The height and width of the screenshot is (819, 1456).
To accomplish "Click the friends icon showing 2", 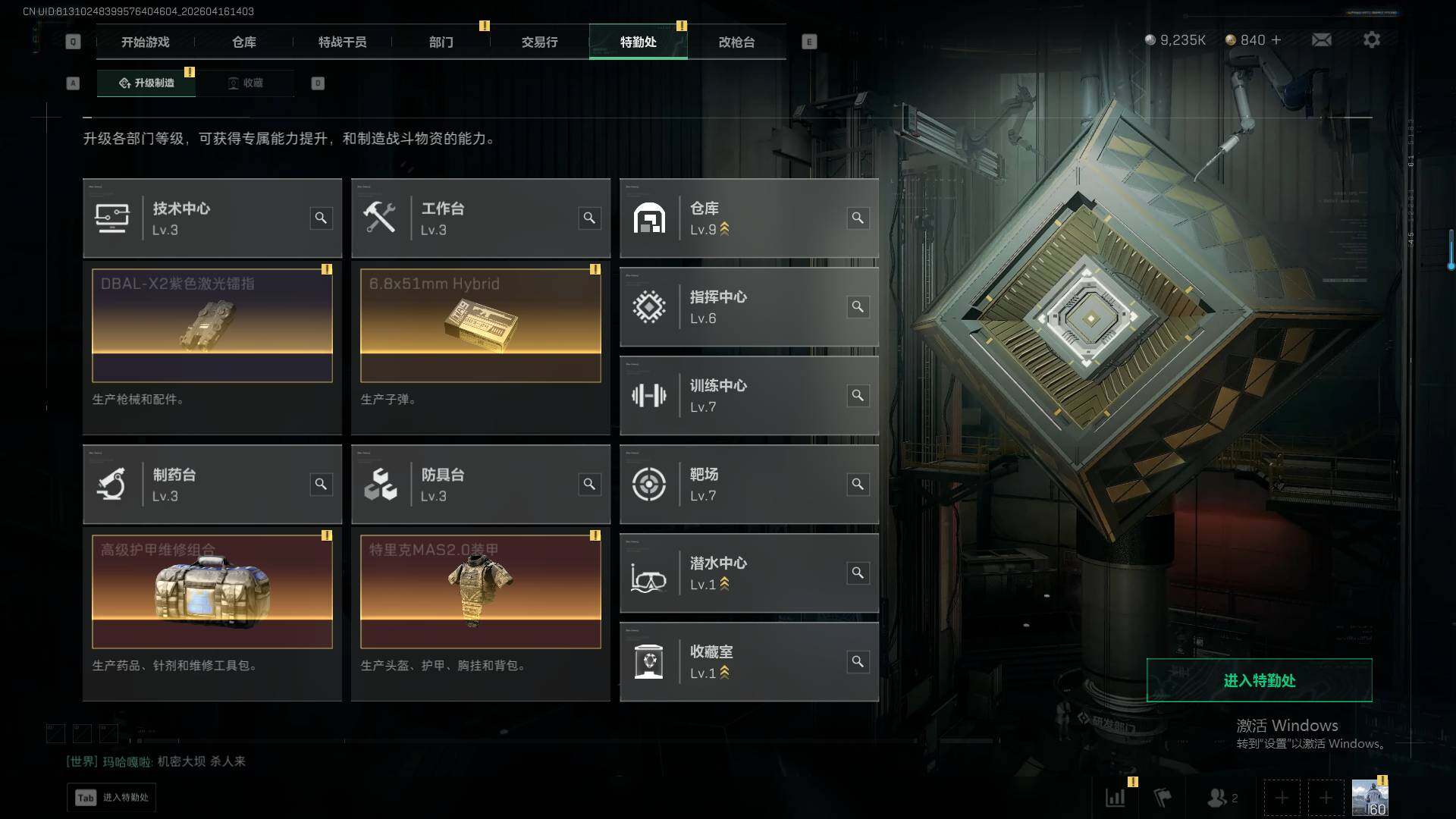I will pos(1221,798).
